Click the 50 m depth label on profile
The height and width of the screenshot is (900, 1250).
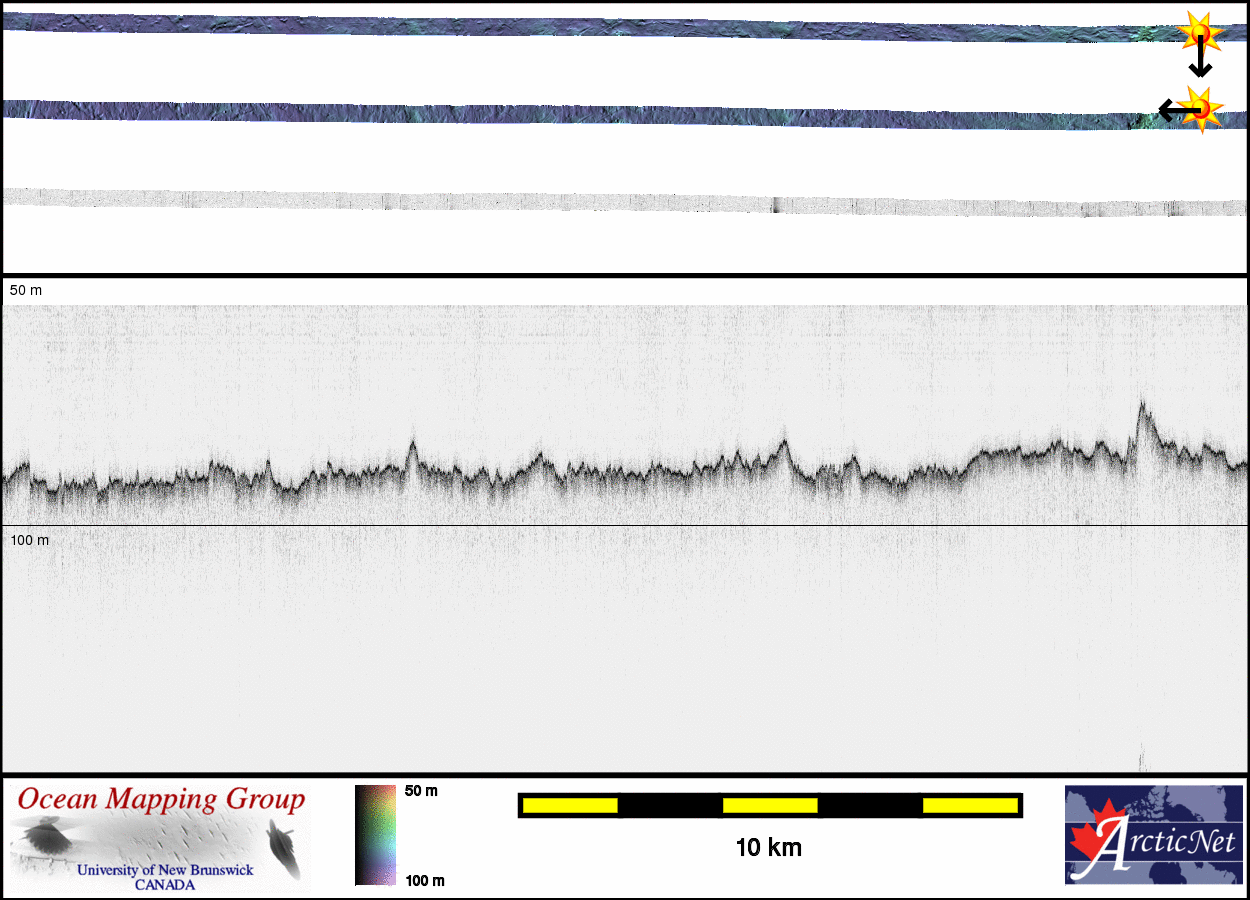(26, 290)
